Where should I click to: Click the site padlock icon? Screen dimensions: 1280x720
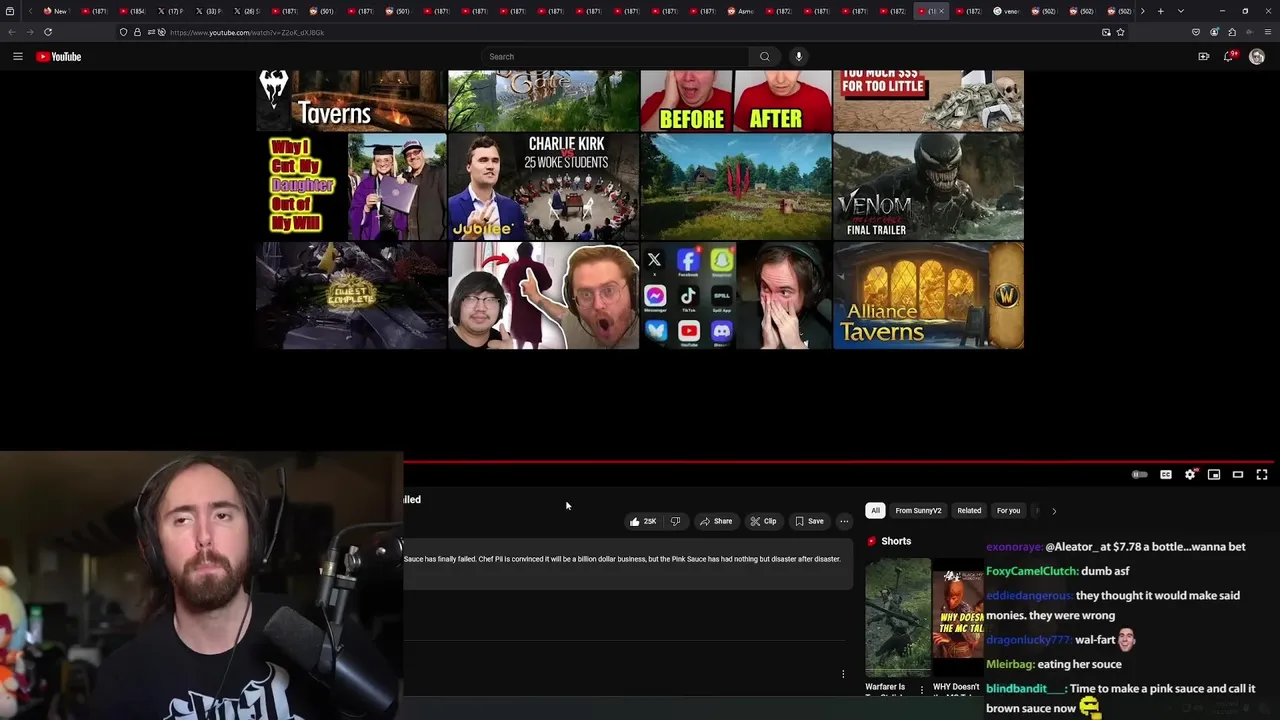point(138,32)
